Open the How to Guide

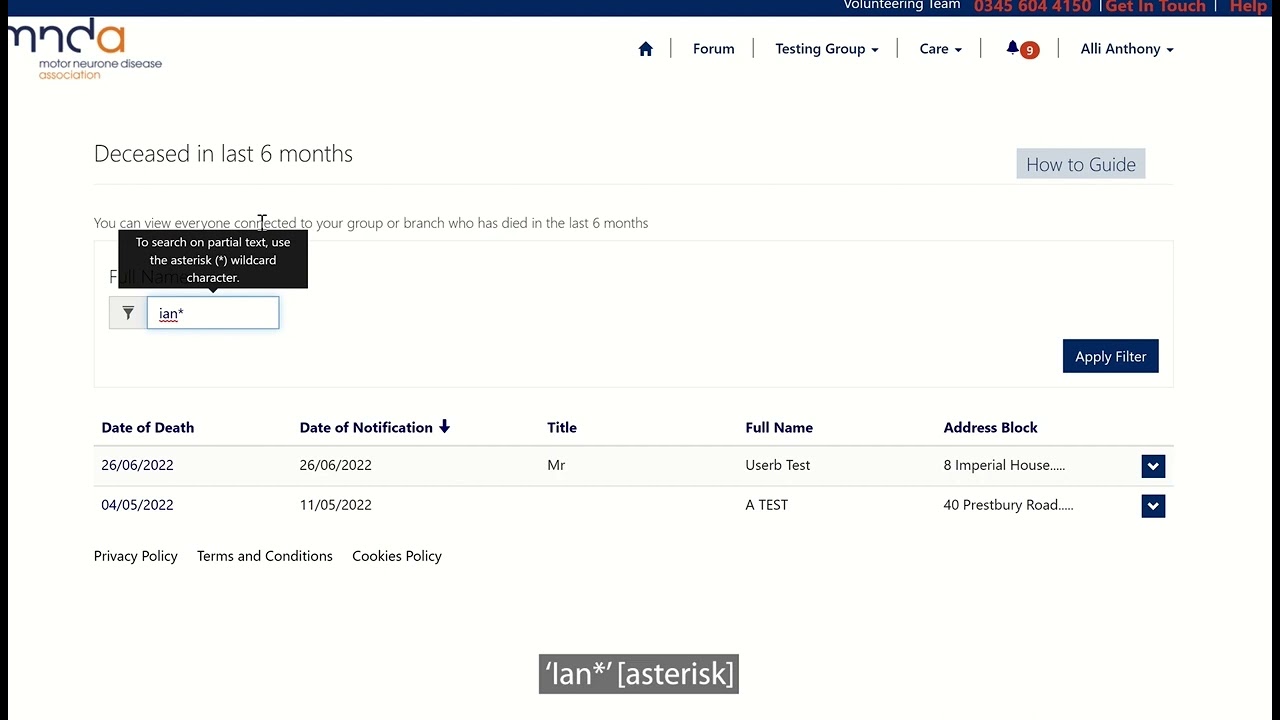1080,164
